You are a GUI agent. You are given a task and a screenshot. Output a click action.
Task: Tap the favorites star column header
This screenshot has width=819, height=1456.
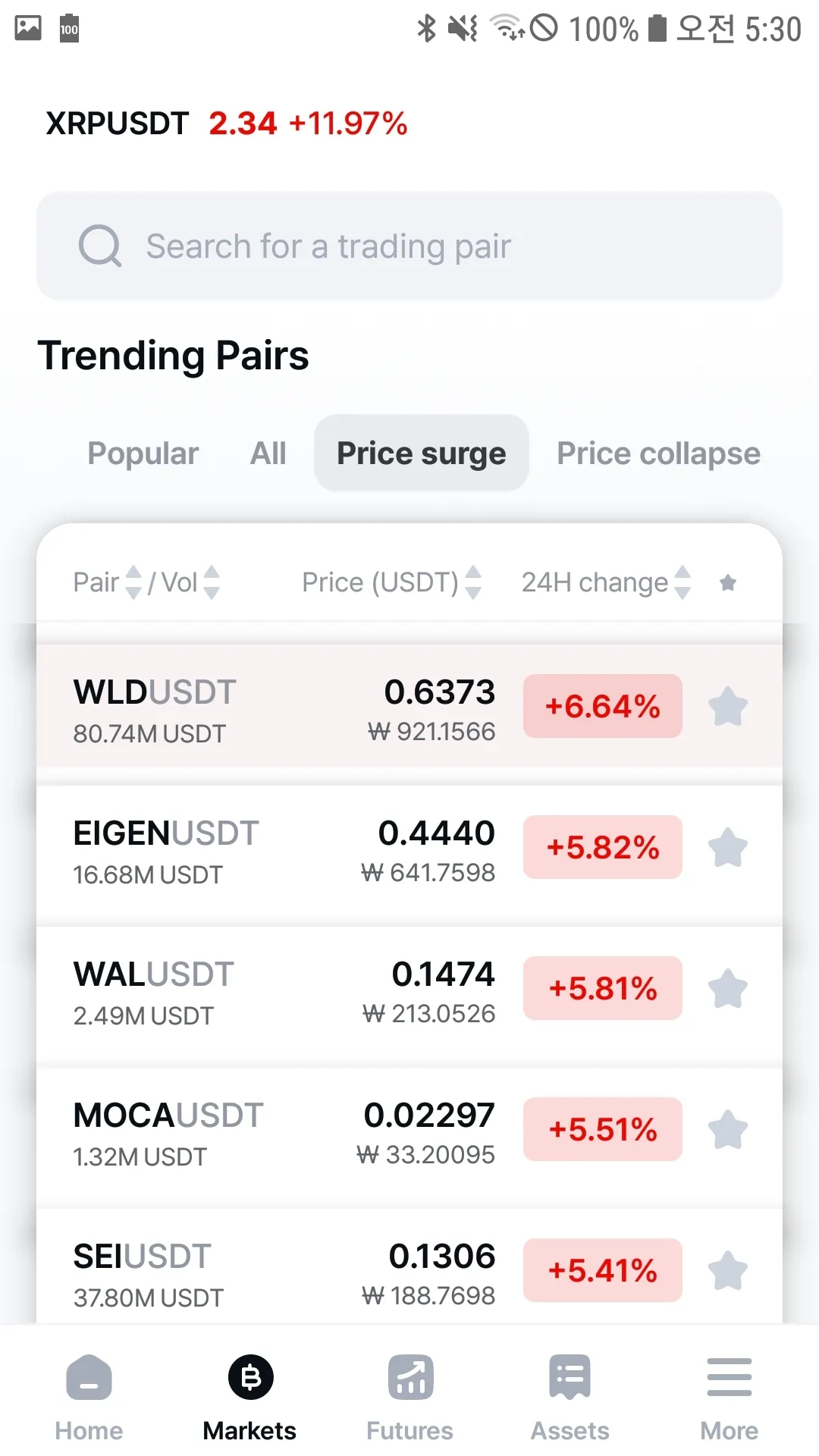tap(728, 582)
